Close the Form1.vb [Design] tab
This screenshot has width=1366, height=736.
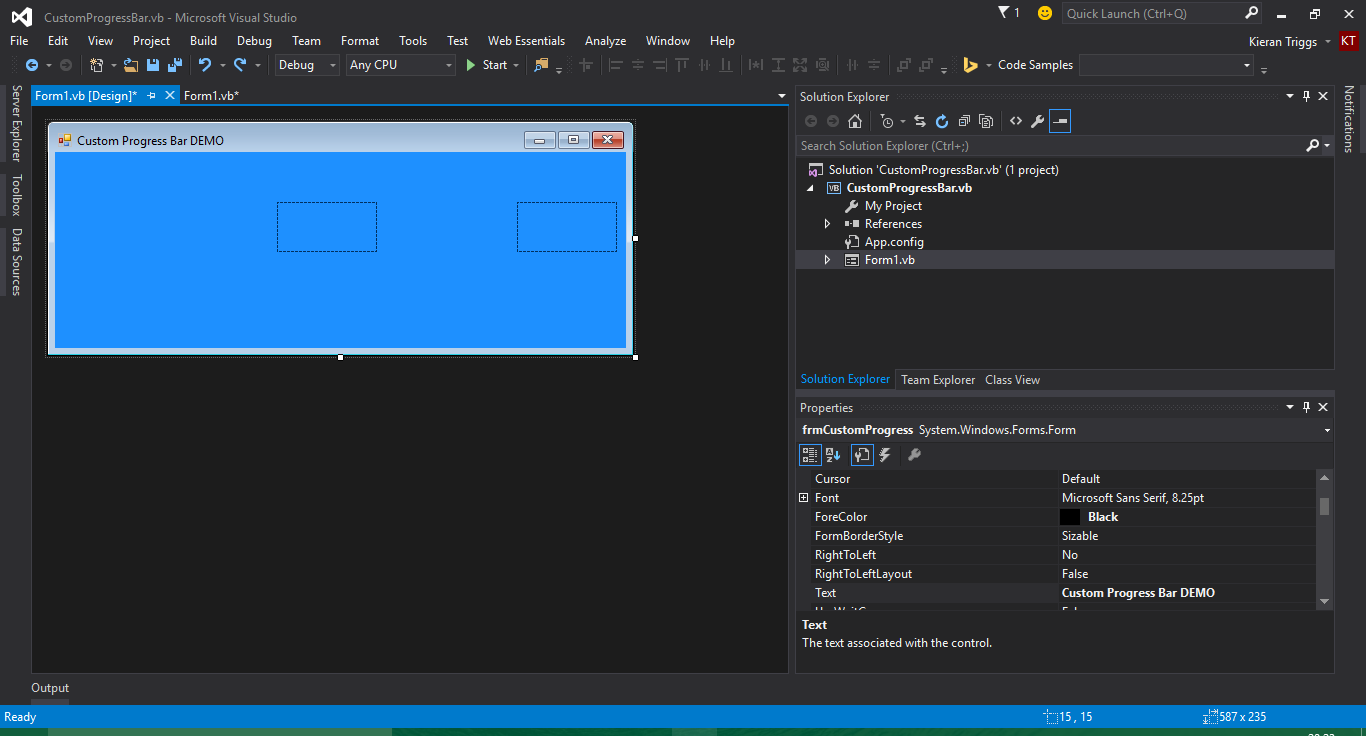170,96
